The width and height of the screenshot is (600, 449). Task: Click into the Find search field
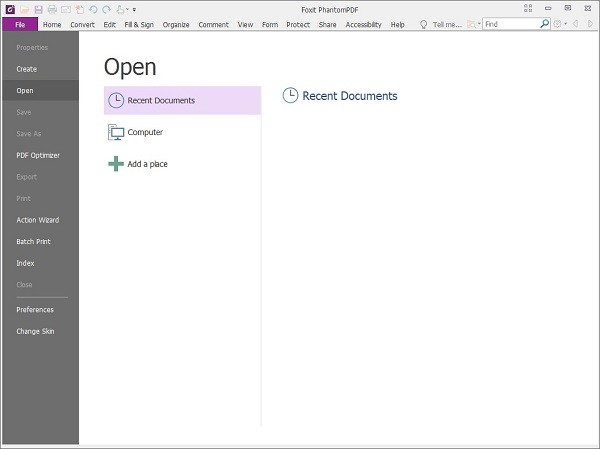[x=511, y=24]
